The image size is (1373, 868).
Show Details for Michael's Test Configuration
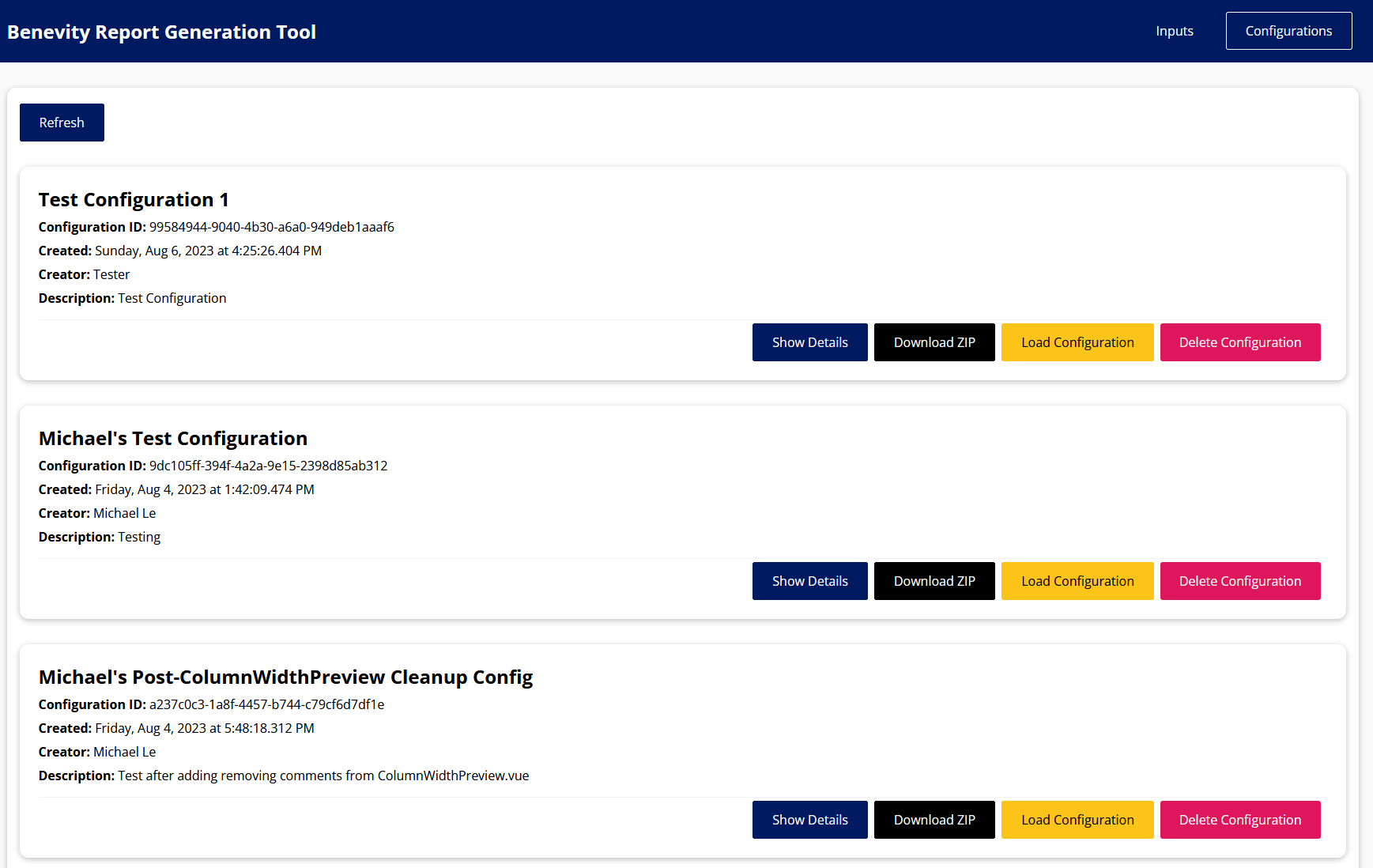(809, 581)
